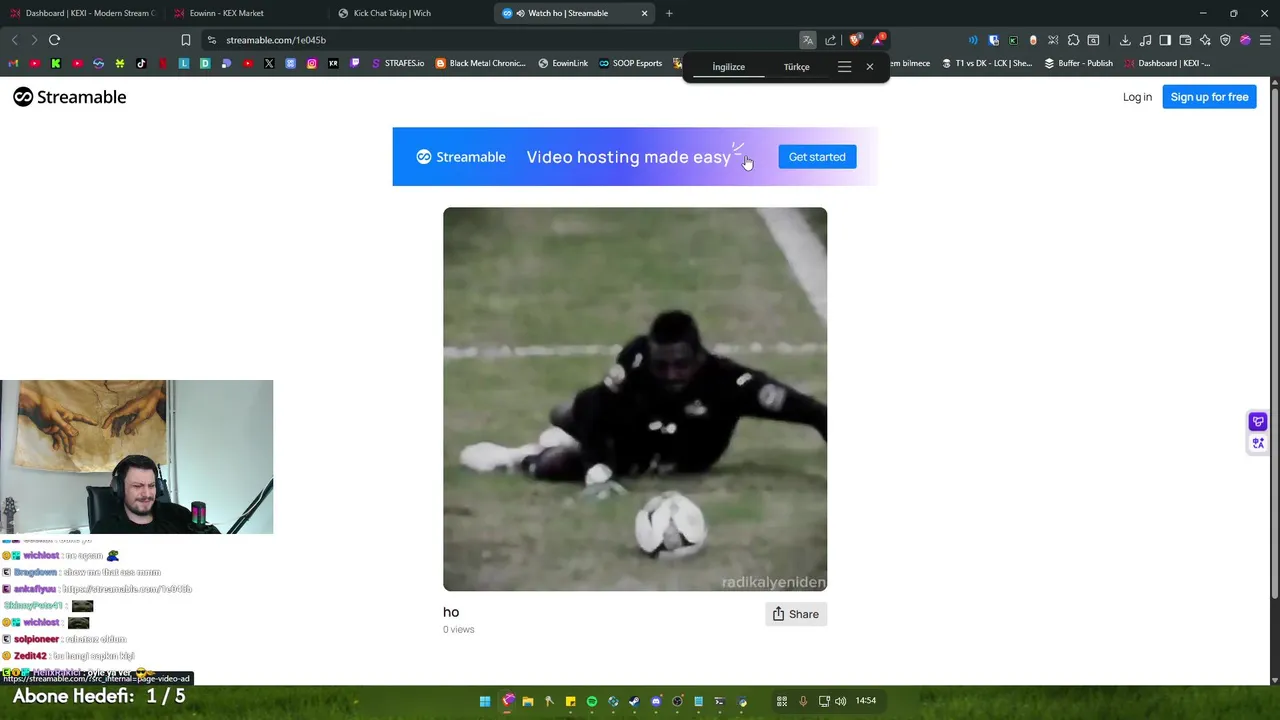This screenshot has height=720, width=1280.
Task: Open the Twitch bookmark icon
Action: 354,63
